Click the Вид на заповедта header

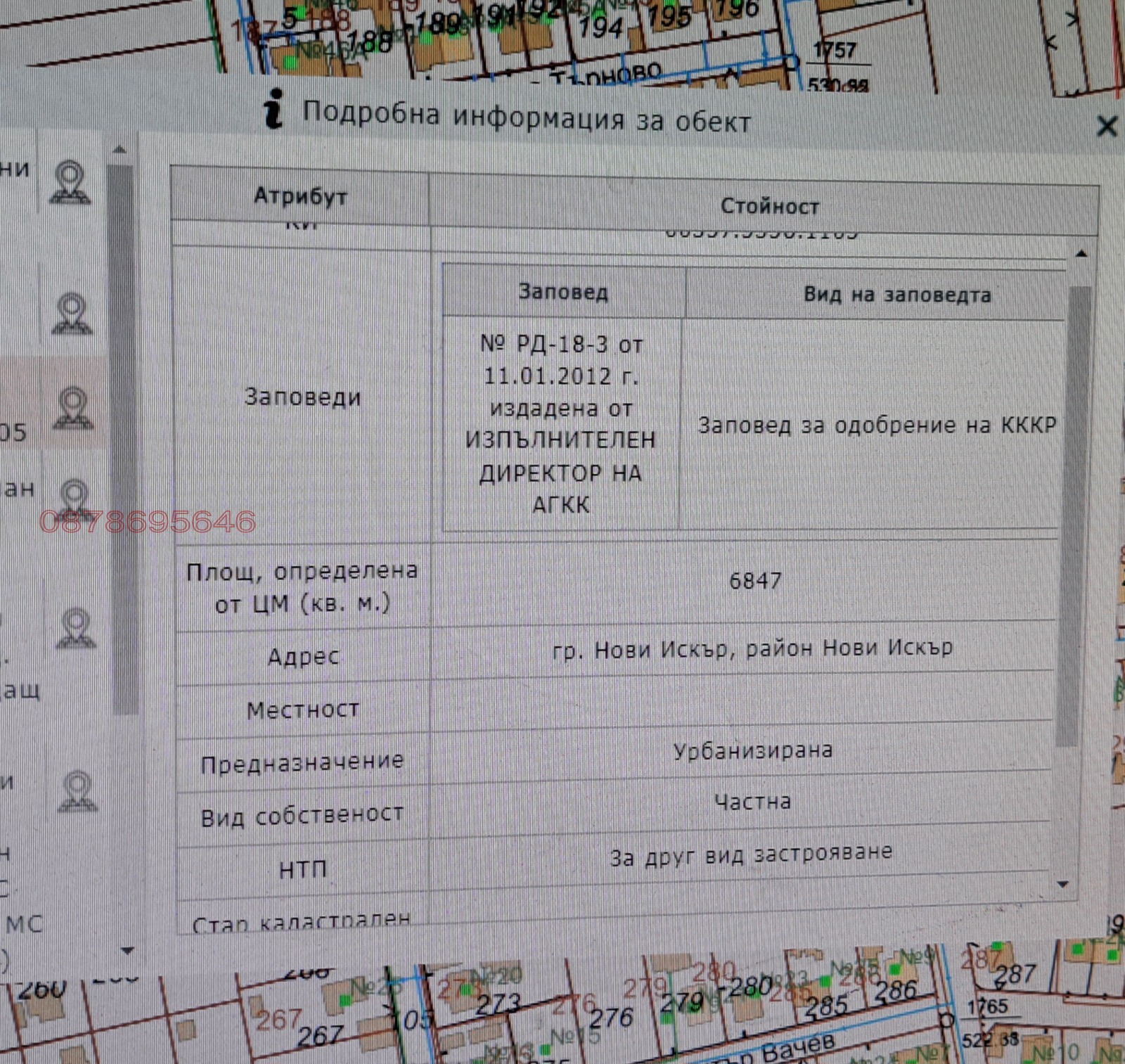[896, 295]
